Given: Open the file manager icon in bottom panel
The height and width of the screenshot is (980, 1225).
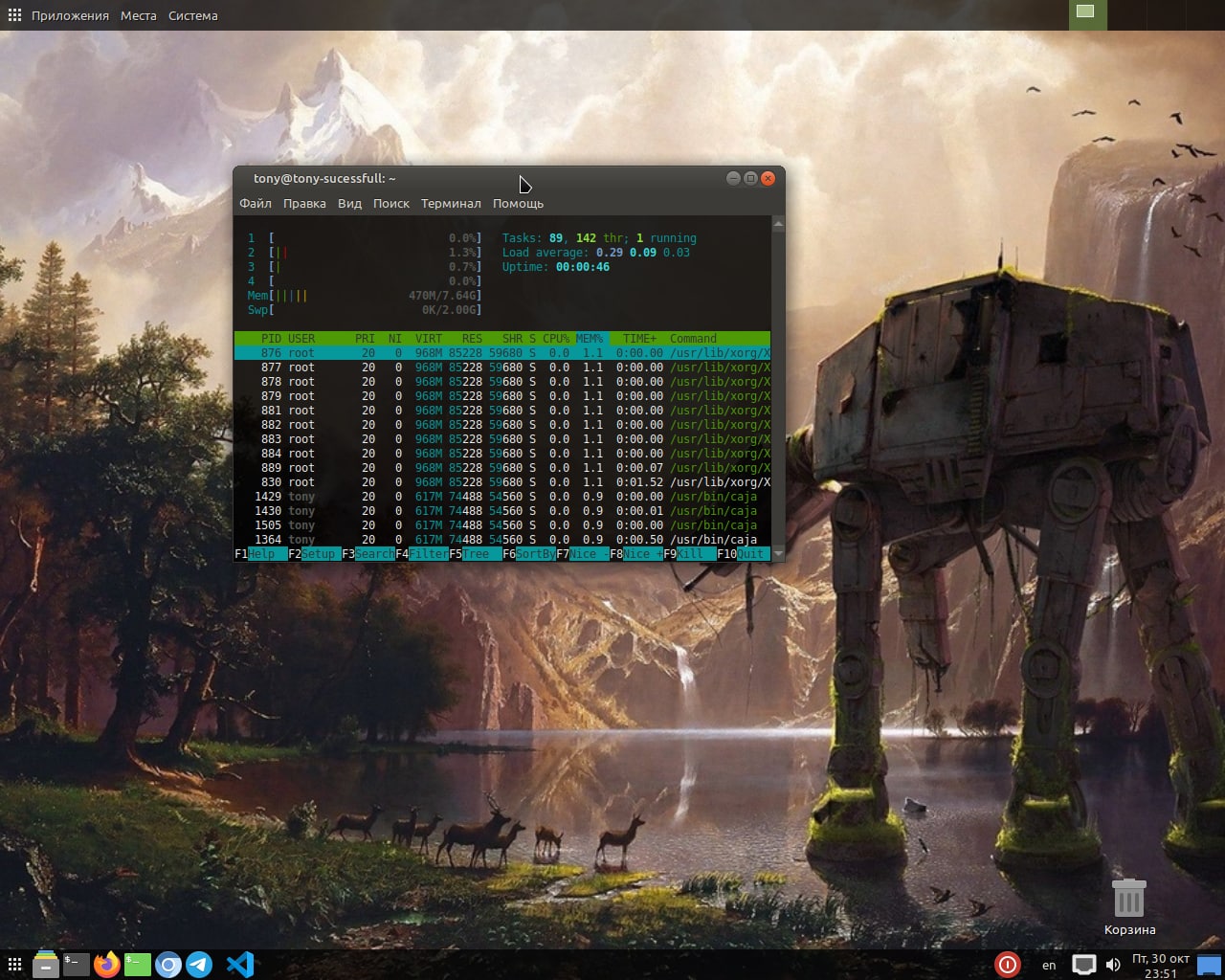Looking at the screenshot, I should [x=45, y=964].
